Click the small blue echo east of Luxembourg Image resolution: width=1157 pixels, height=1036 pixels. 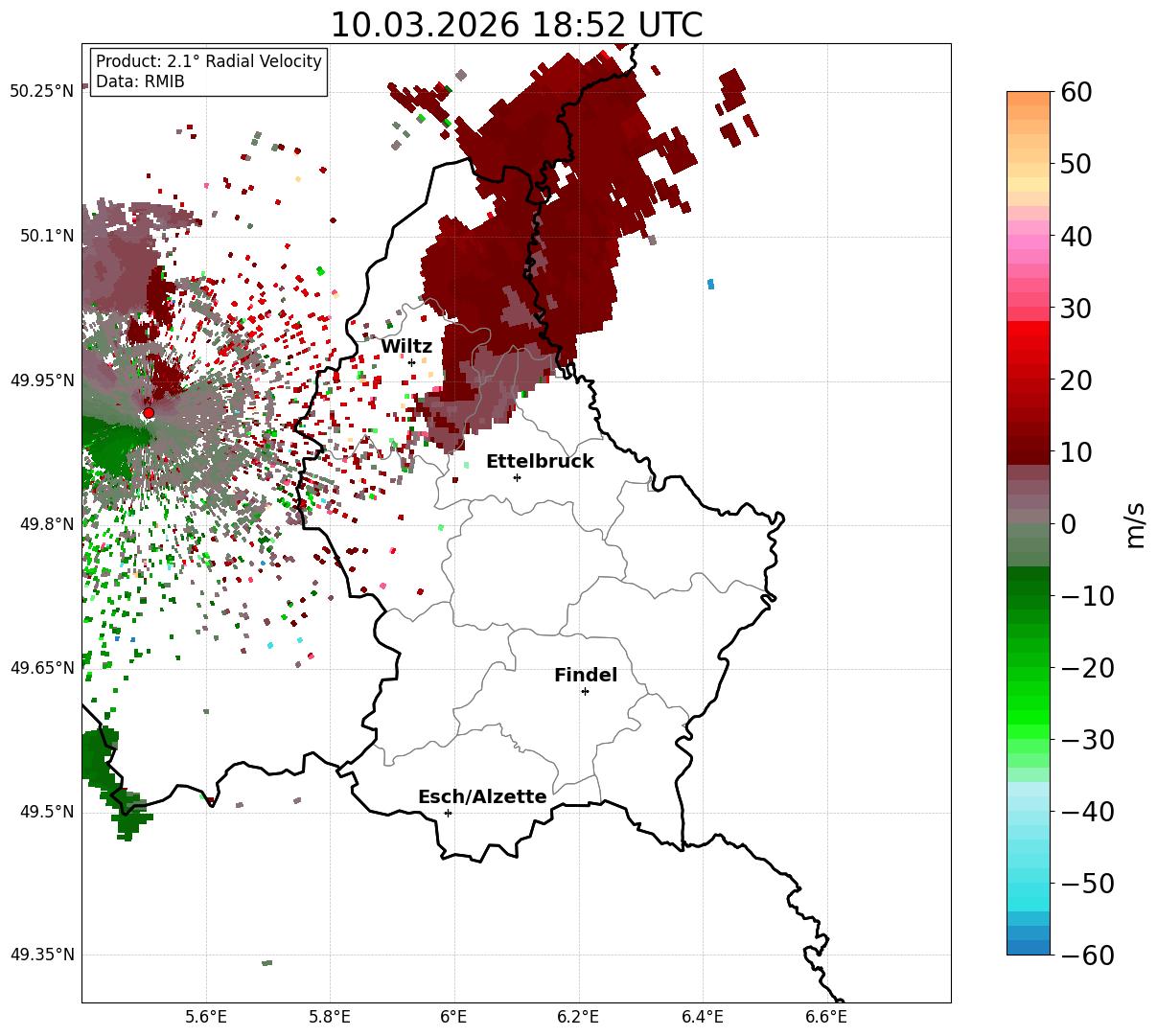tap(710, 284)
